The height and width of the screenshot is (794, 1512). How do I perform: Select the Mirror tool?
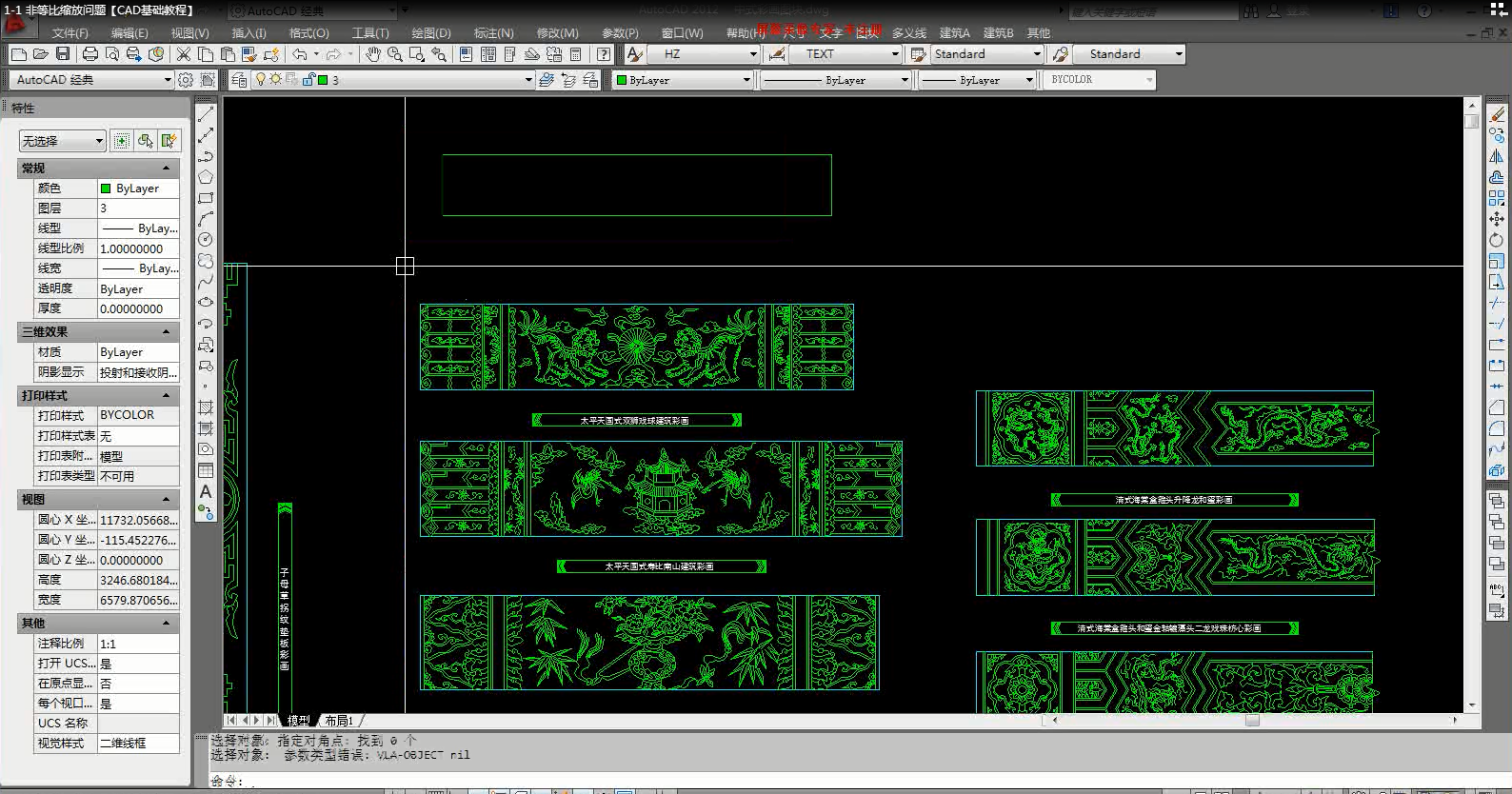(1497, 156)
